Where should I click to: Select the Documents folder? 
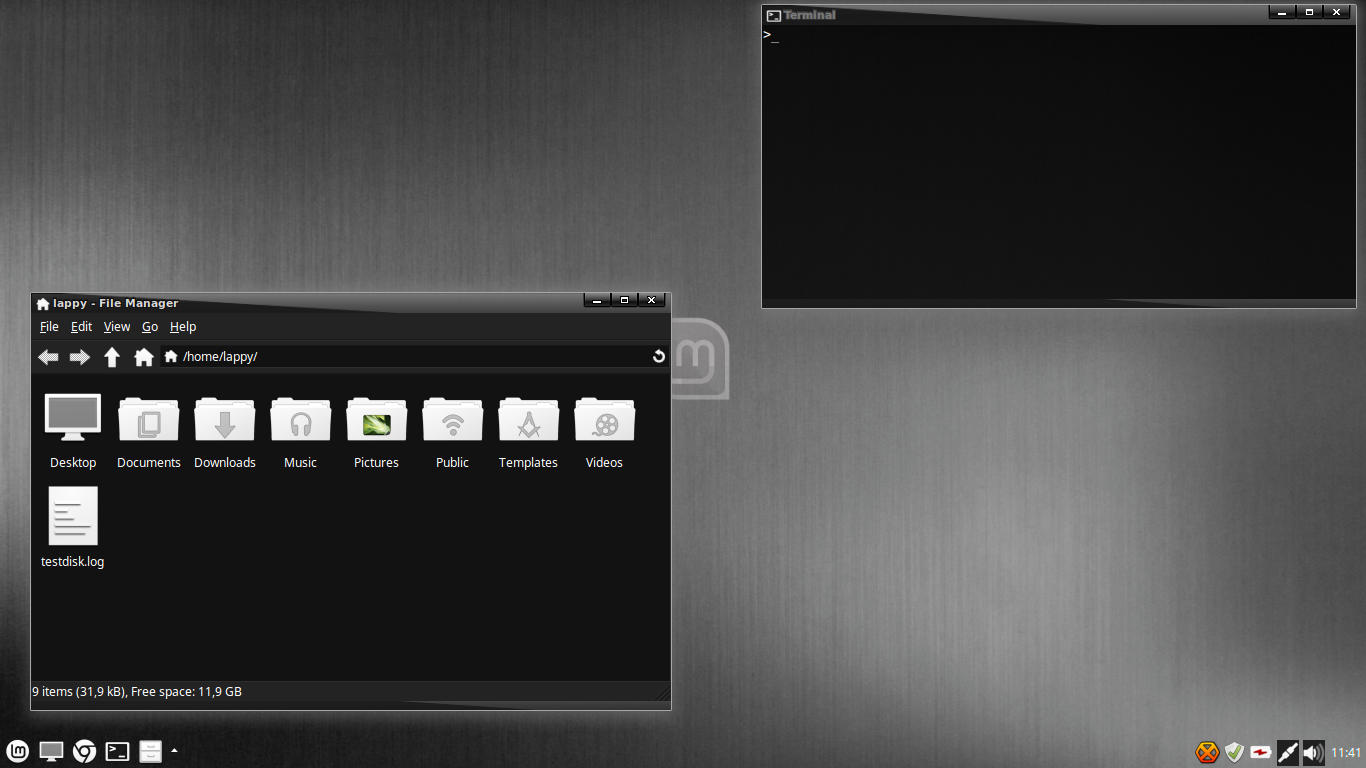coord(149,418)
